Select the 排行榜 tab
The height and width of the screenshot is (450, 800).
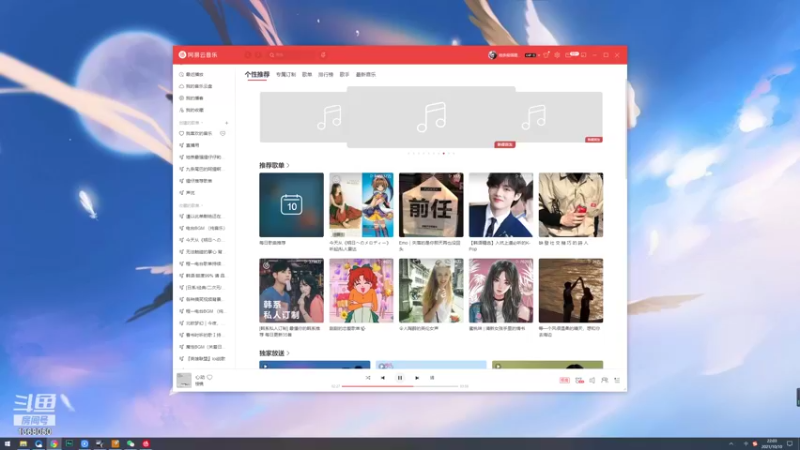click(326, 74)
